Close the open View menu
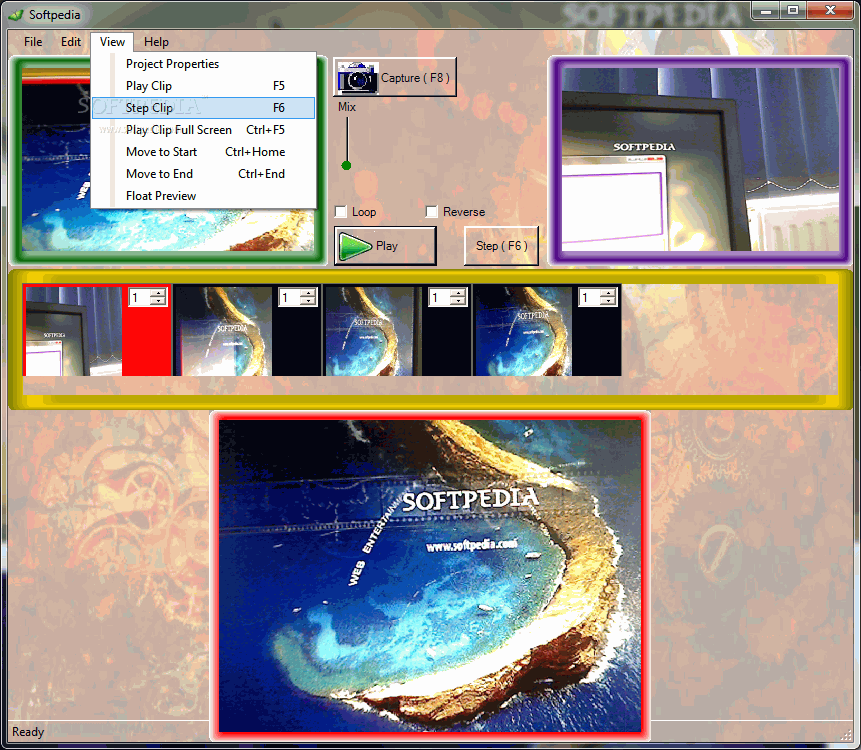 pos(112,42)
